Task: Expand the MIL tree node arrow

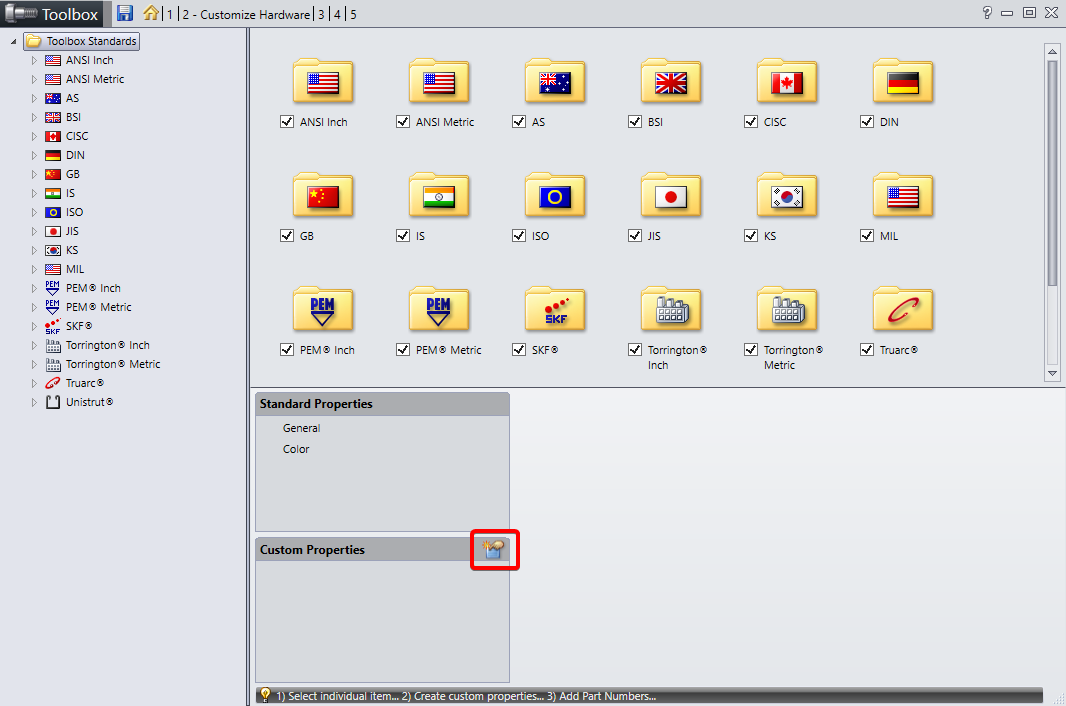Action: coord(34,270)
